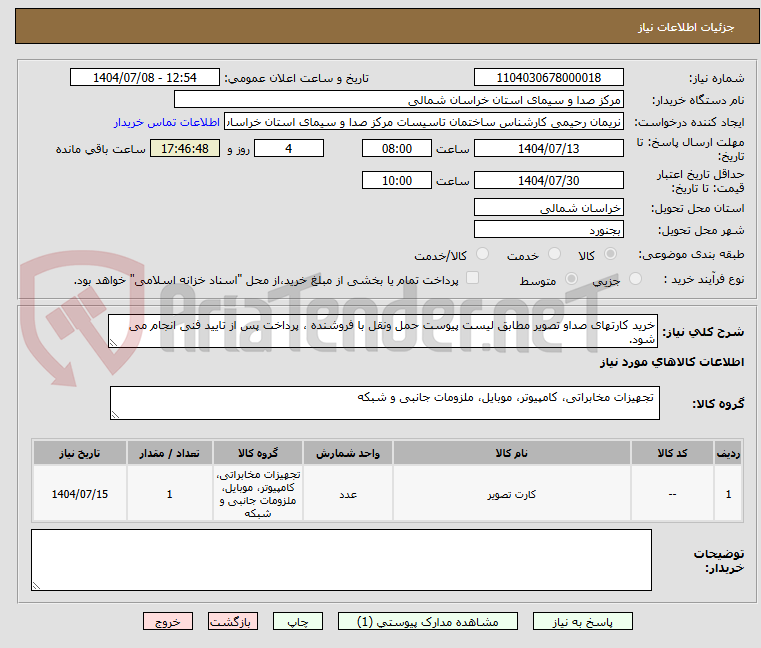Toggle the اسناد خزانه اسلامی payment checkbox
The image size is (761, 648).
[x=472, y=278]
